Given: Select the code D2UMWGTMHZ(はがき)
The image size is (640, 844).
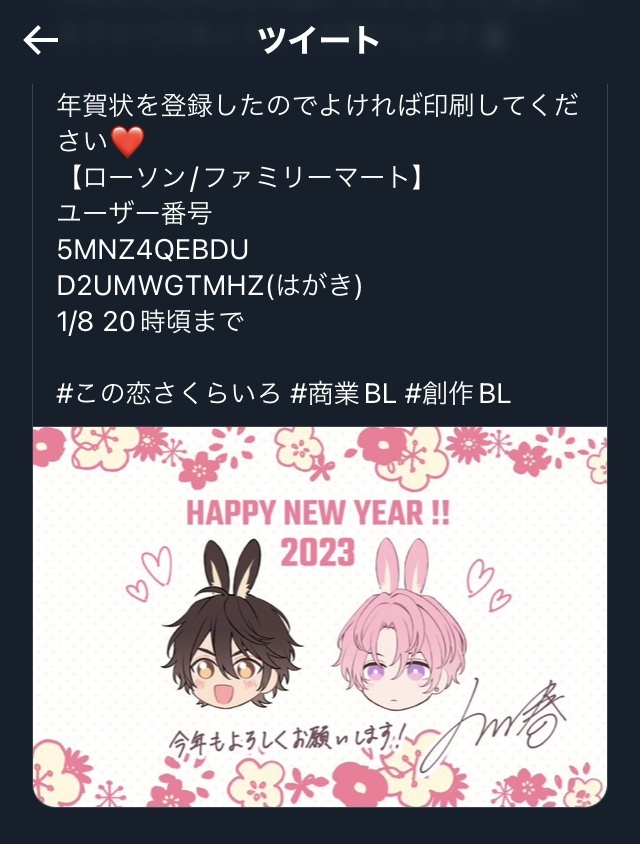Looking at the screenshot, I should tap(209, 285).
